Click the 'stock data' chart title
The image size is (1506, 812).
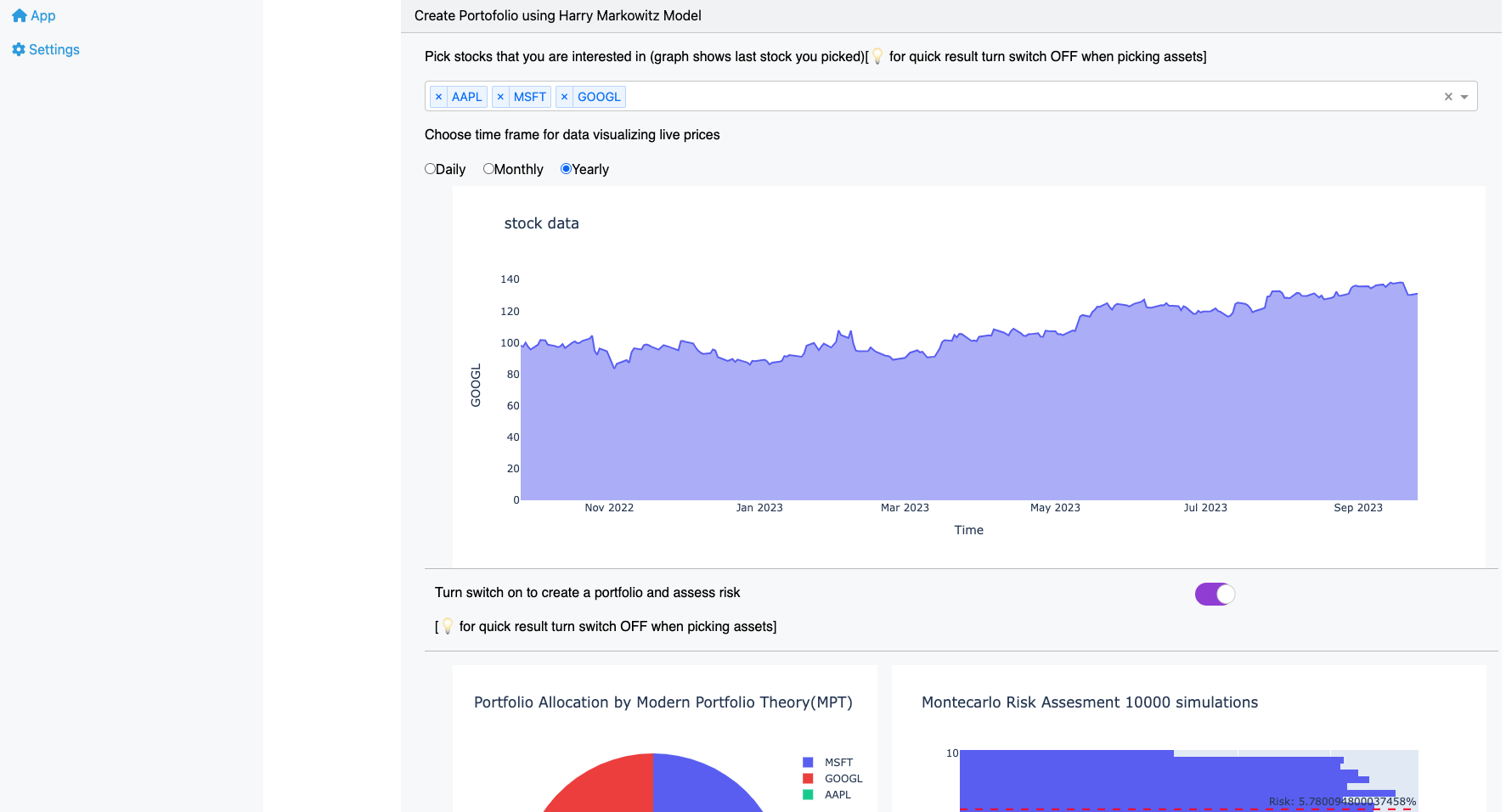point(542,223)
